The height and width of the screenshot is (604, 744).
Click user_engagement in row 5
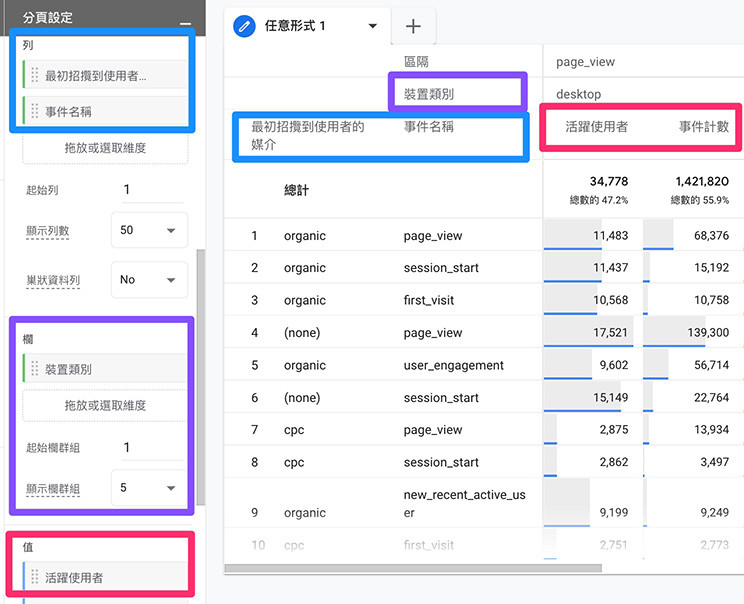click(x=454, y=365)
